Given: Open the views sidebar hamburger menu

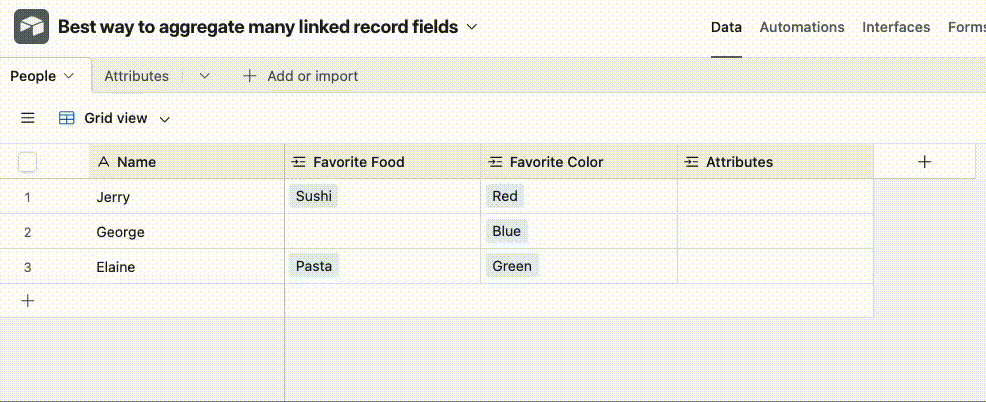Looking at the screenshot, I should [28, 118].
